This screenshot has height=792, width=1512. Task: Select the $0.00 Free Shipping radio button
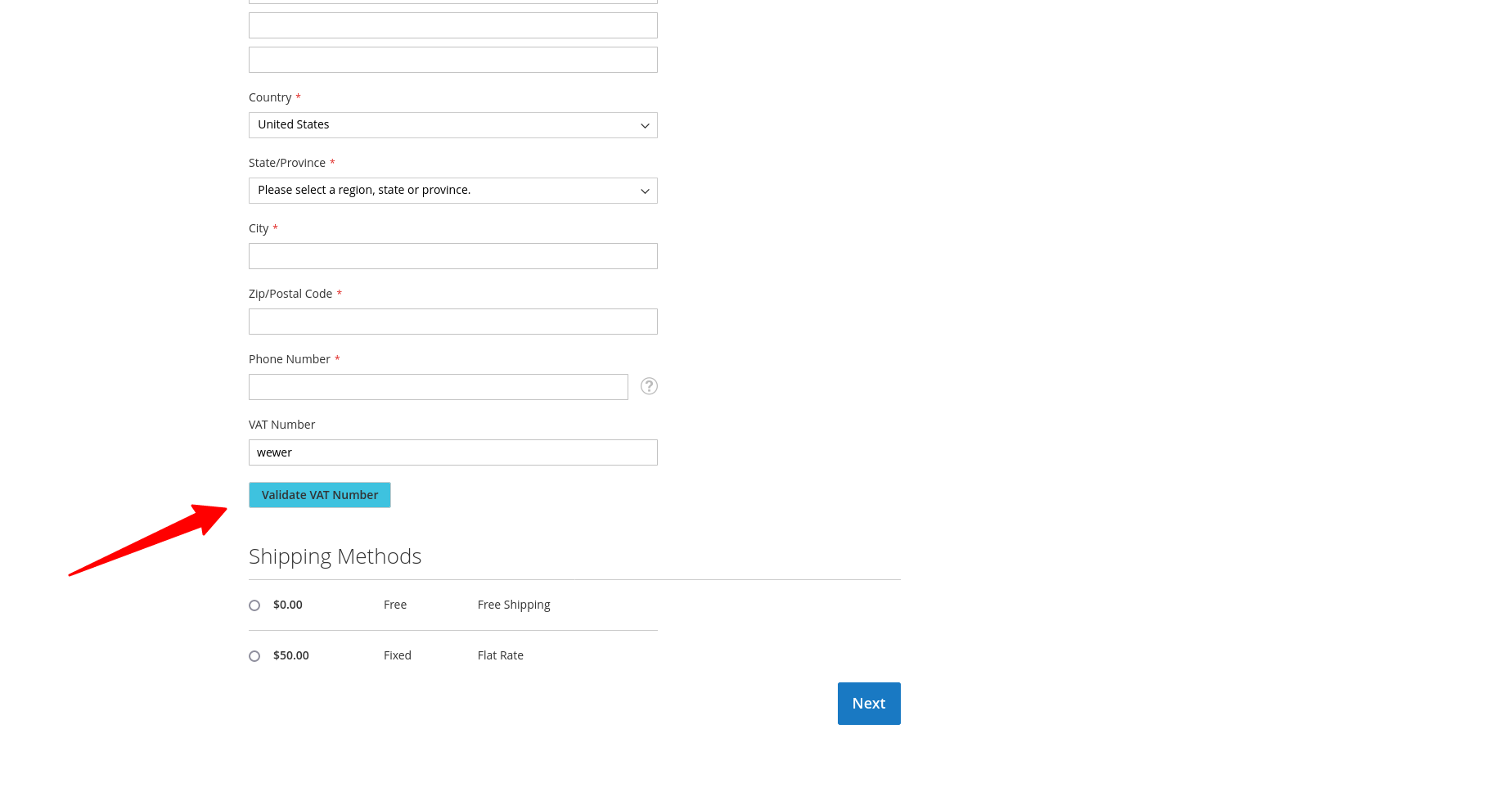tap(254, 605)
